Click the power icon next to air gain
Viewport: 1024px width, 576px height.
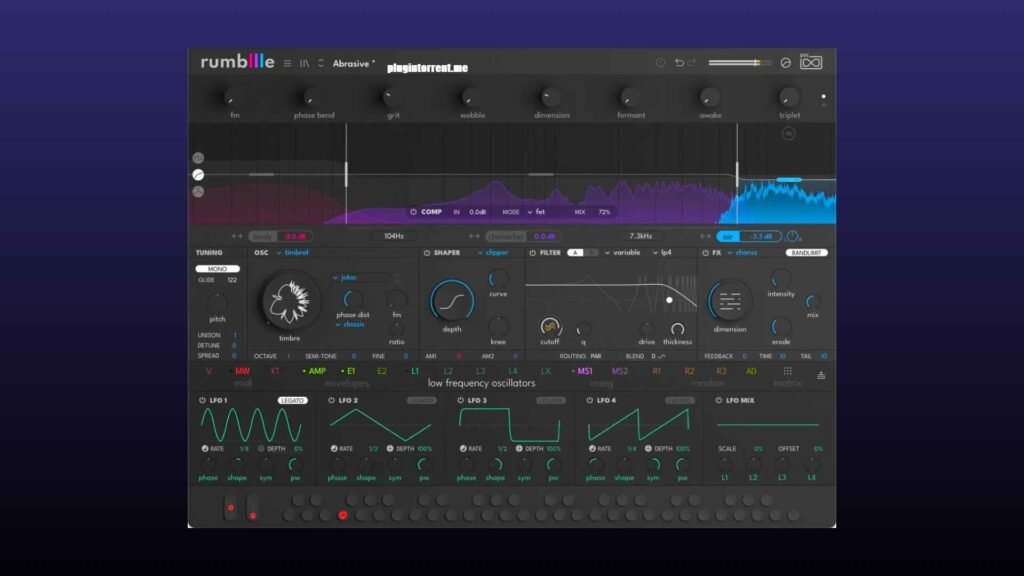[x=792, y=236]
